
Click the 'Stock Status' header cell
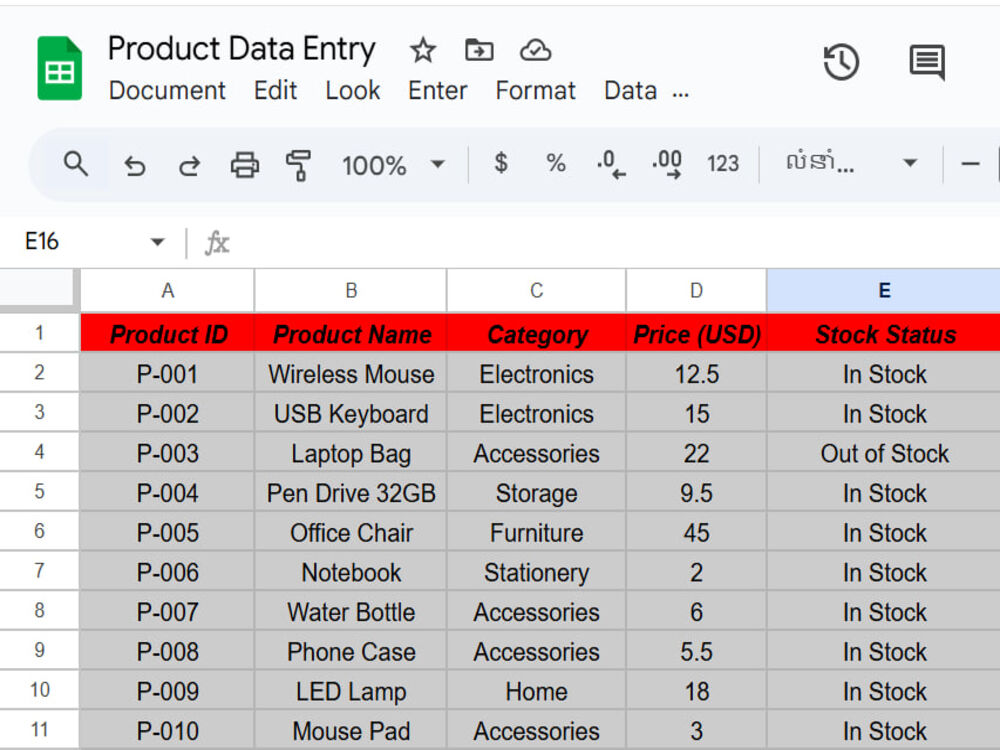click(884, 334)
